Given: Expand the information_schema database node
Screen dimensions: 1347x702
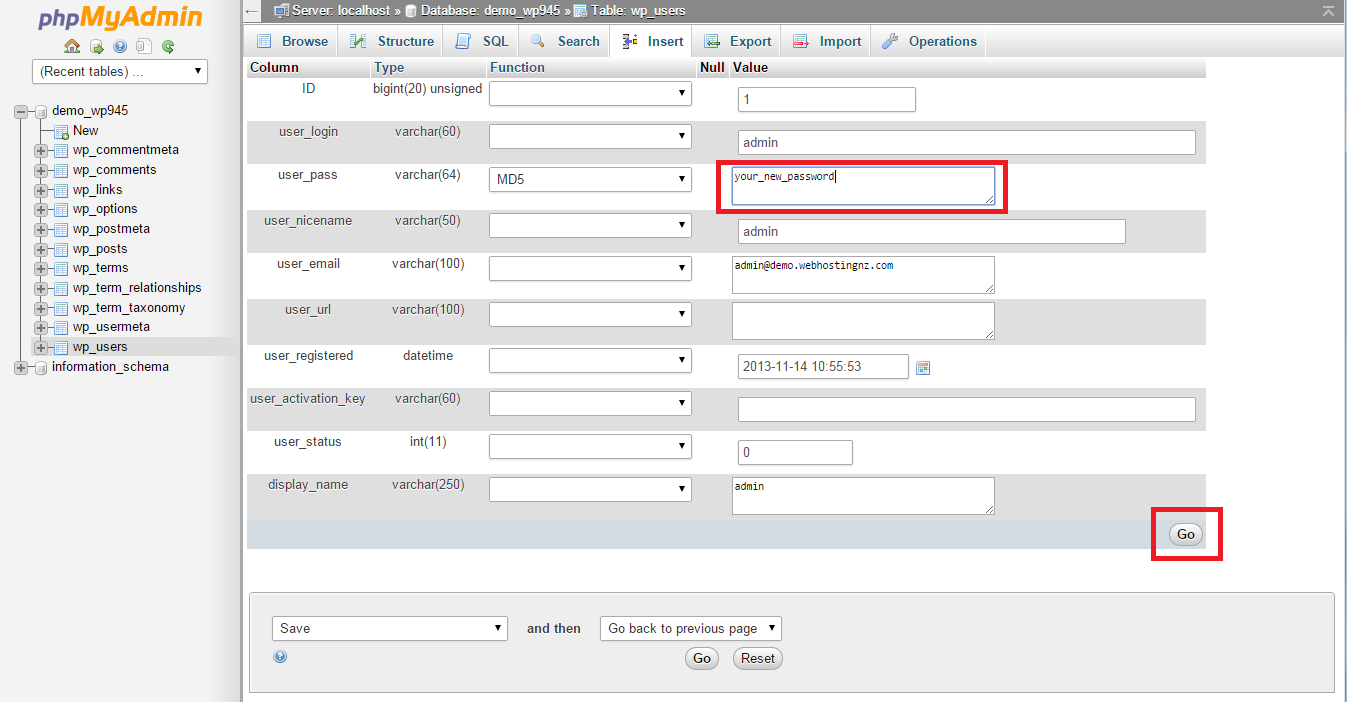Looking at the screenshot, I should (x=20, y=368).
